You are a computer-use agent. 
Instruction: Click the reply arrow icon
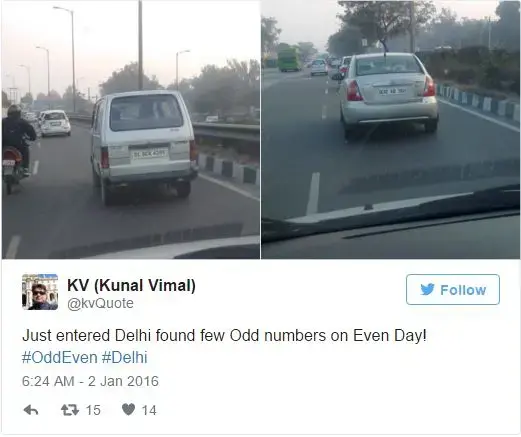point(31,410)
